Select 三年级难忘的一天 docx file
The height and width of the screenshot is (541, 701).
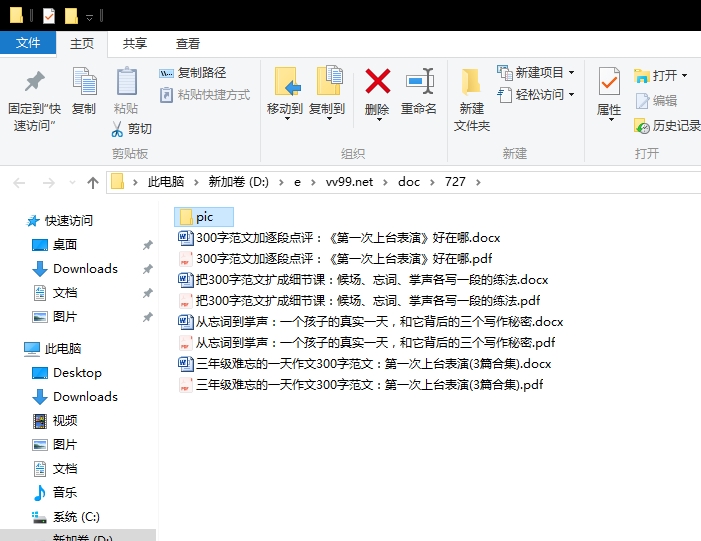coord(364,363)
